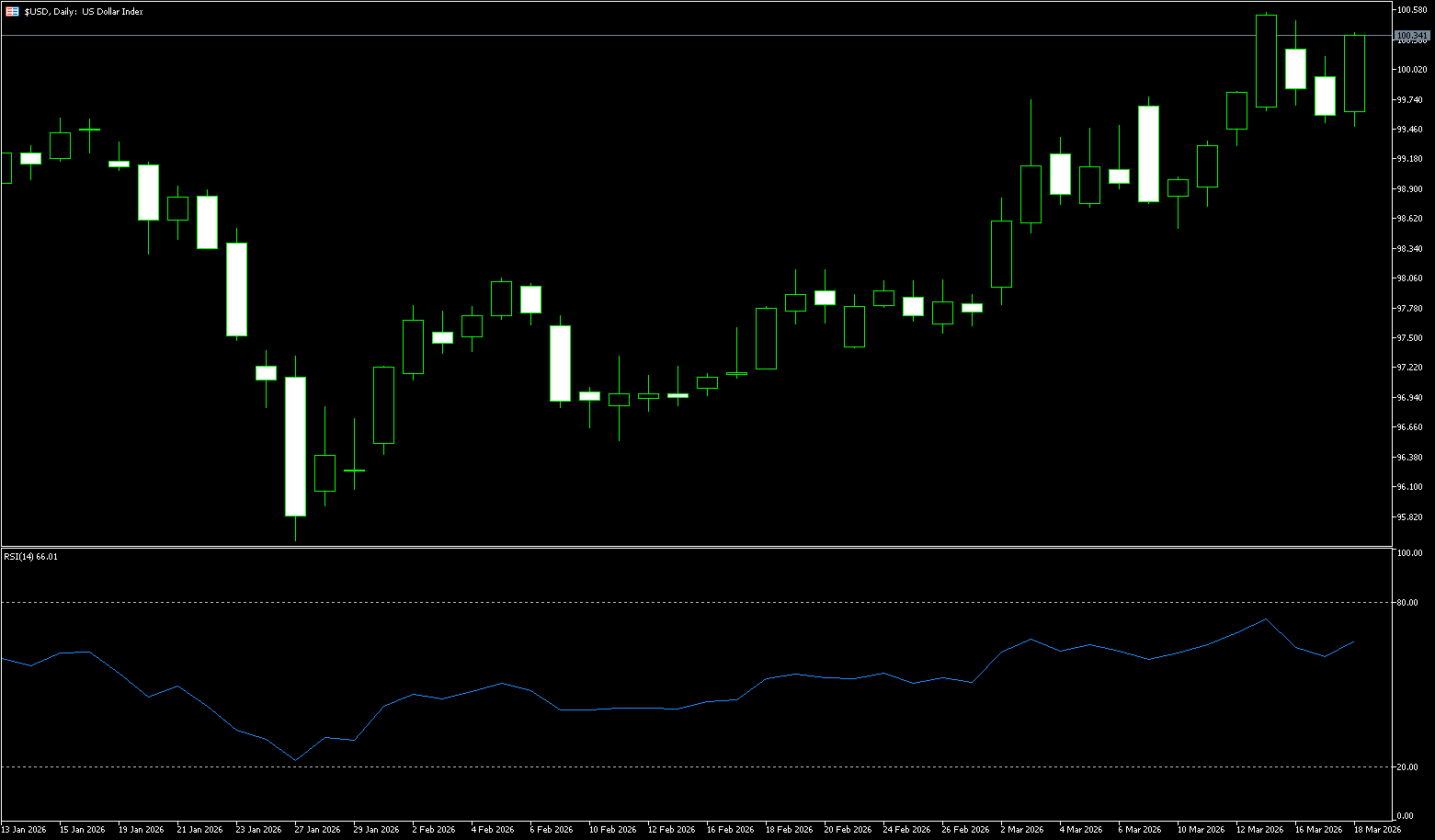This screenshot has height=840, width=1435.
Task: Click the RSI 20.00 level label
Action: point(1407,767)
